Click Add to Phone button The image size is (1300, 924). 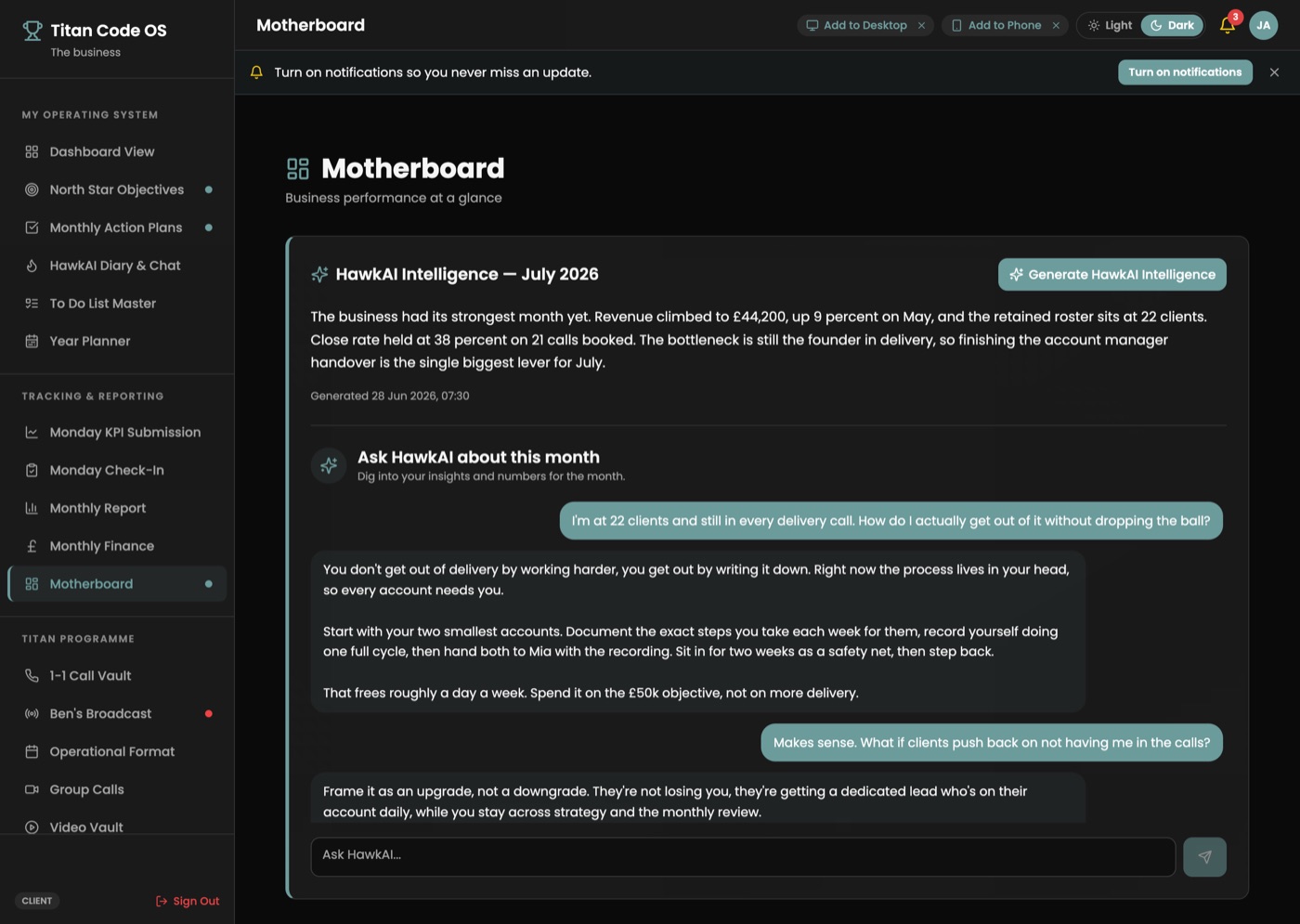coord(995,25)
